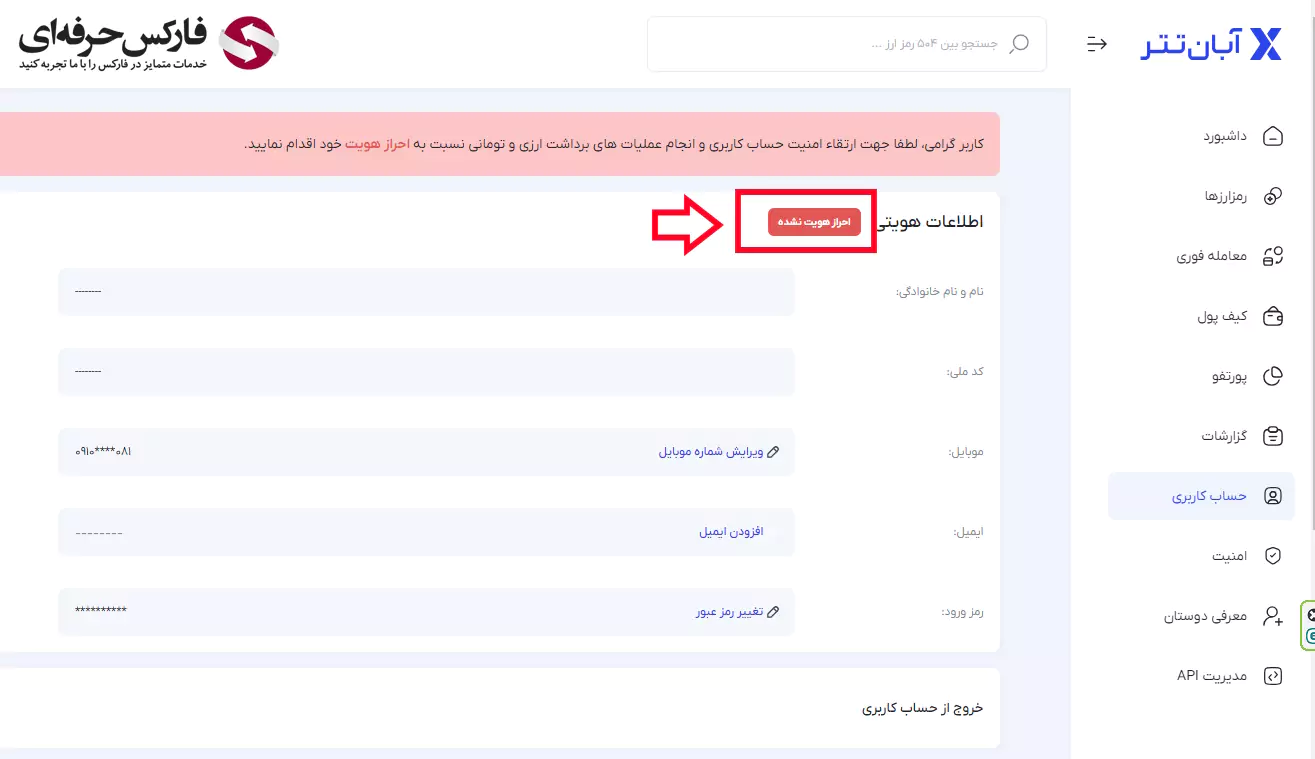The width and height of the screenshot is (1315, 759).
Task: Click the رمز ورود: label
Action: pos(963,612)
